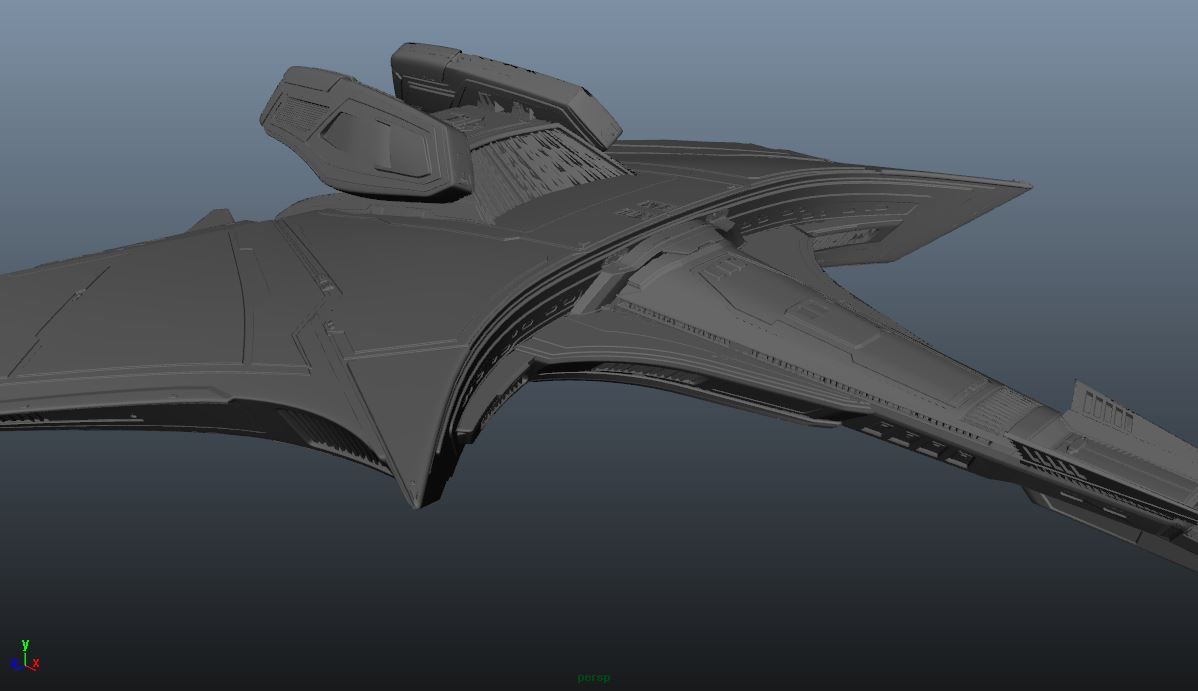The width and height of the screenshot is (1198, 691).
Task: Click the sharp forward wing tip point
Action: click(416, 497)
